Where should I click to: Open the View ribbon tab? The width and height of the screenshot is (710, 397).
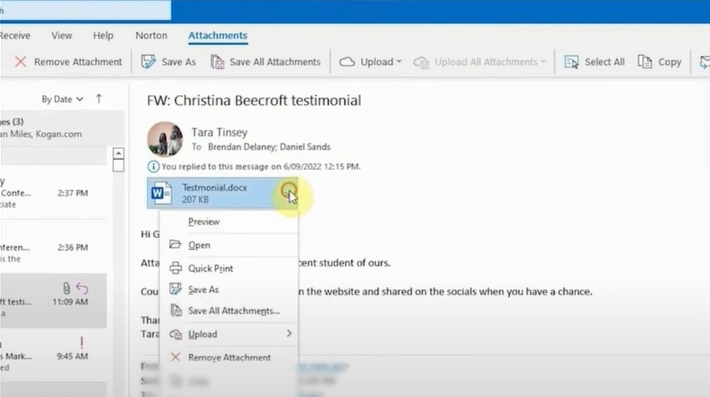62,35
